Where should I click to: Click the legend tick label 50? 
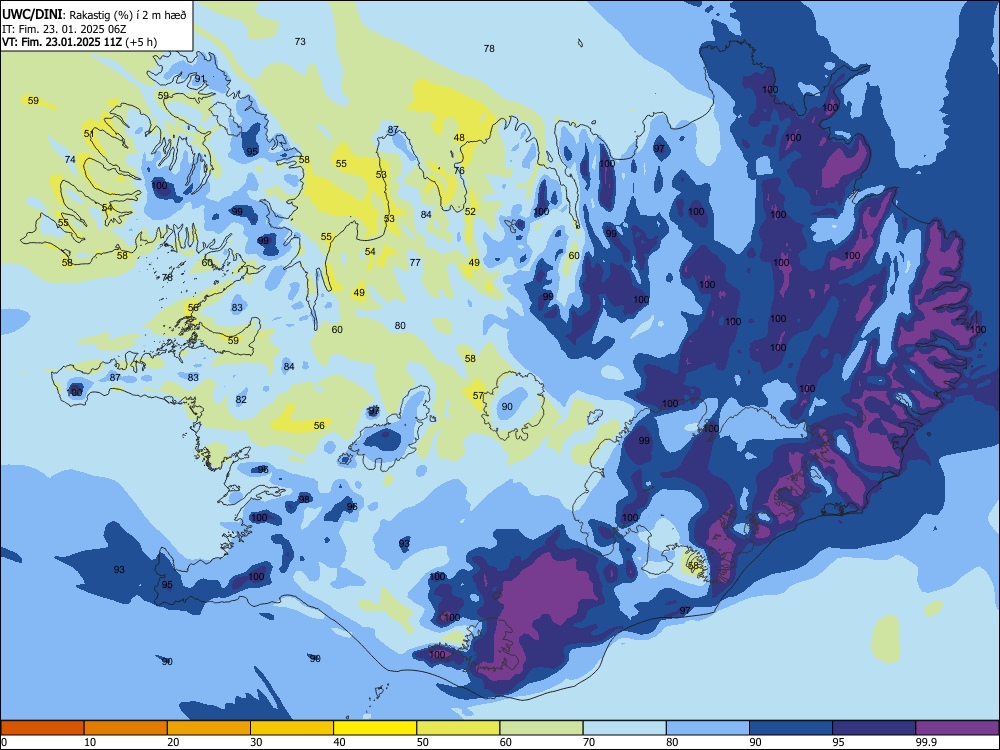(x=422, y=742)
